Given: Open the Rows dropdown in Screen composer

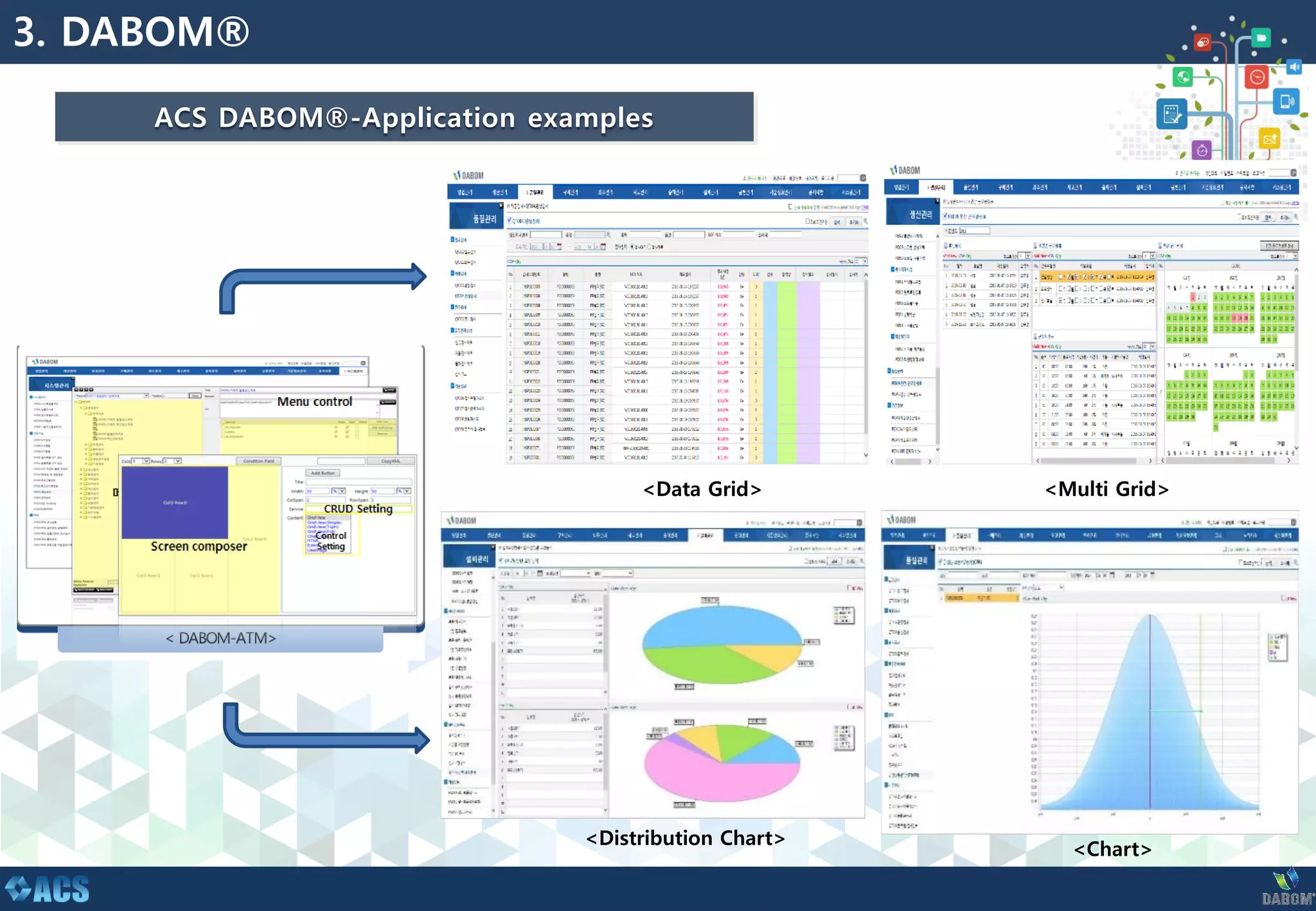Looking at the screenshot, I should click(178, 461).
